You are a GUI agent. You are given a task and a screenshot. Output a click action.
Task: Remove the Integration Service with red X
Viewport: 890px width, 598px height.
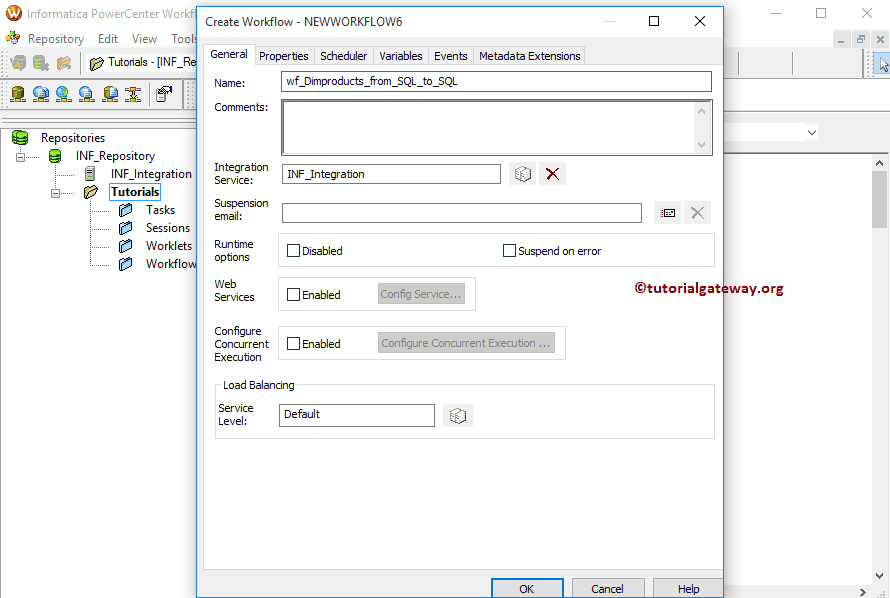(x=552, y=174)
